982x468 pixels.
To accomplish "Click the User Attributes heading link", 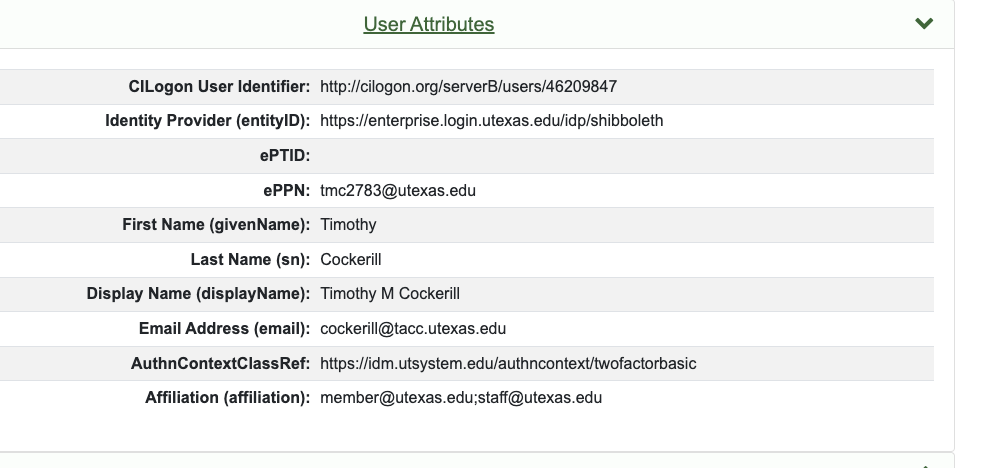I will pyautogui.click(x=428, y=24).
